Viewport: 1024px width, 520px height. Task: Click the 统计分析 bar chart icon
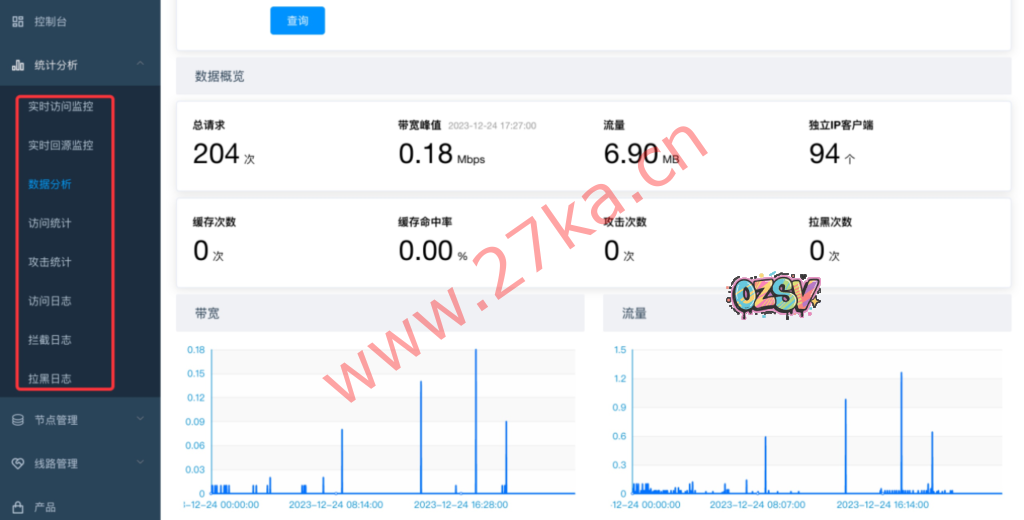coord(17,65)
